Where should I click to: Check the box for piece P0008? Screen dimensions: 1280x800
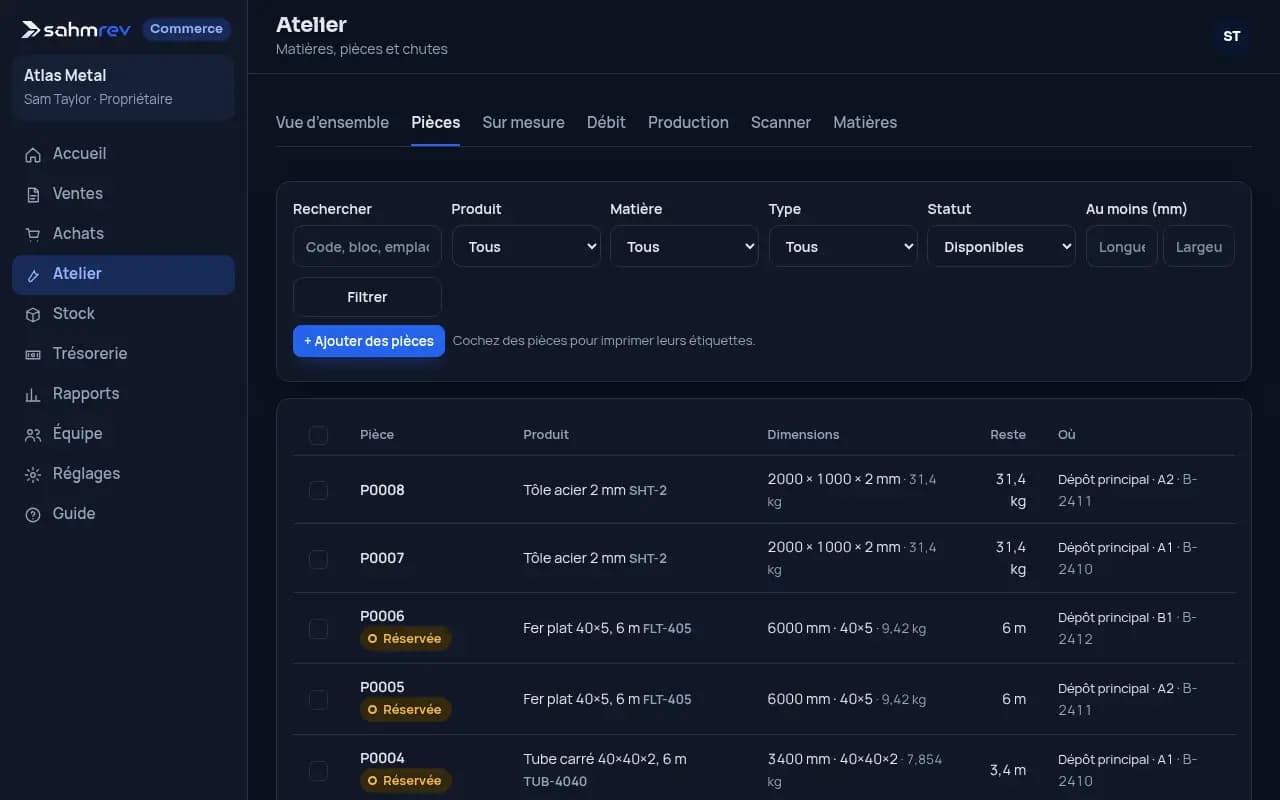(x=318, y=490)
